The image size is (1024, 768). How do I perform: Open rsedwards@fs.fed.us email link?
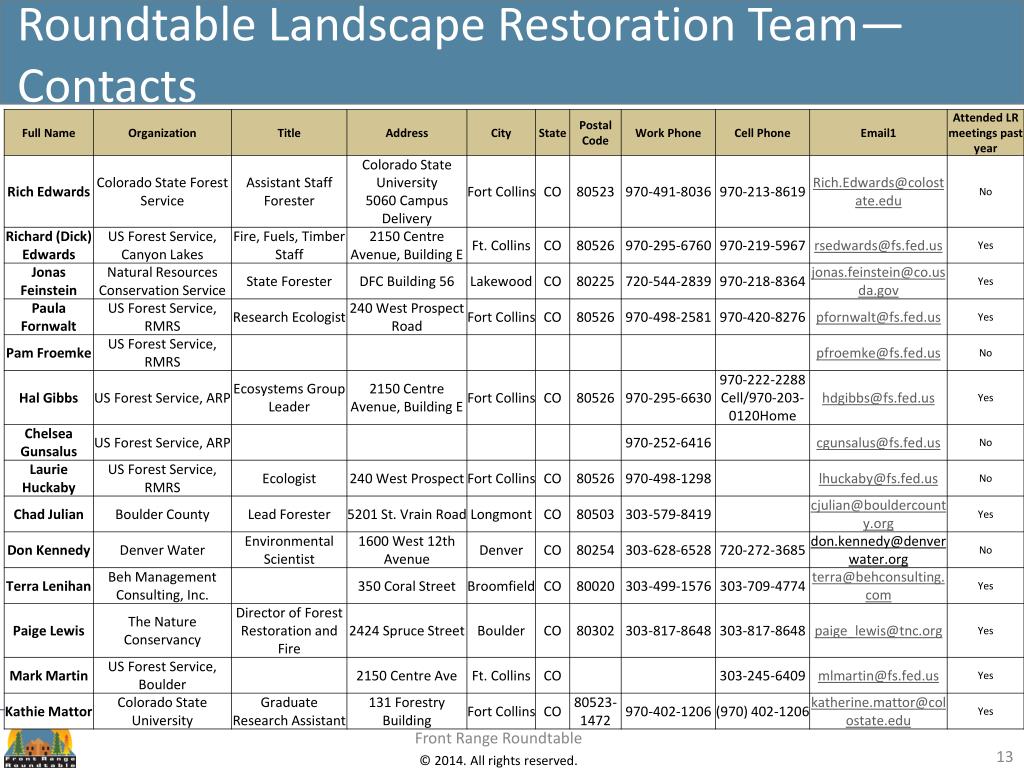878,246
